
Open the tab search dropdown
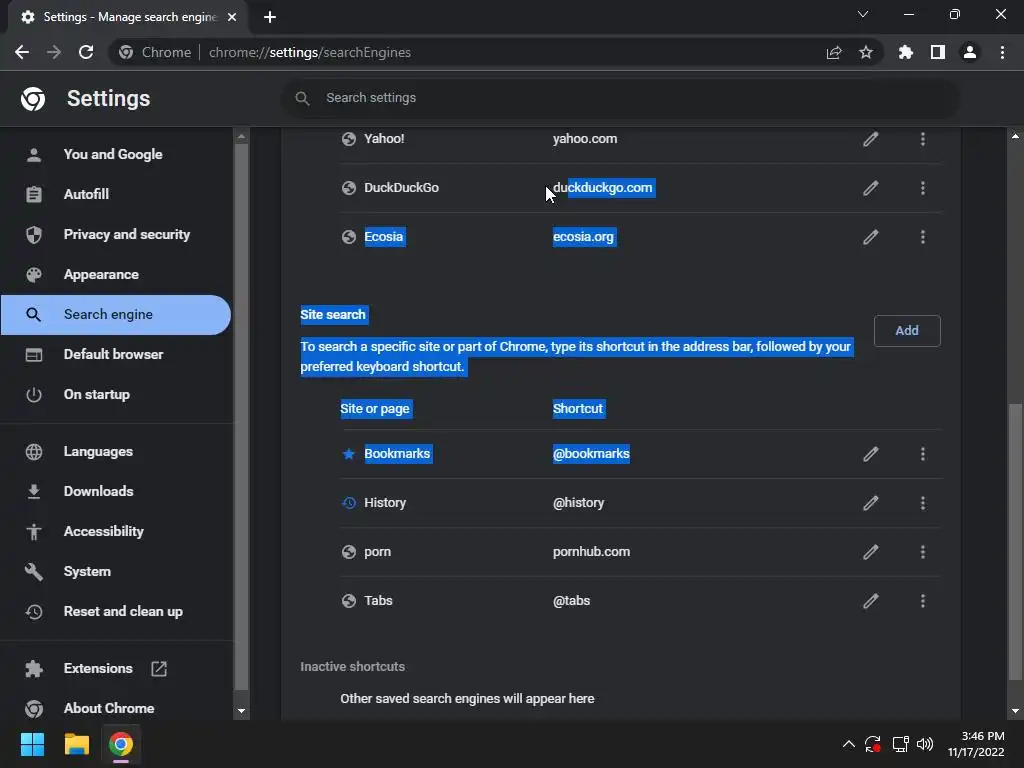pos(863,14)
